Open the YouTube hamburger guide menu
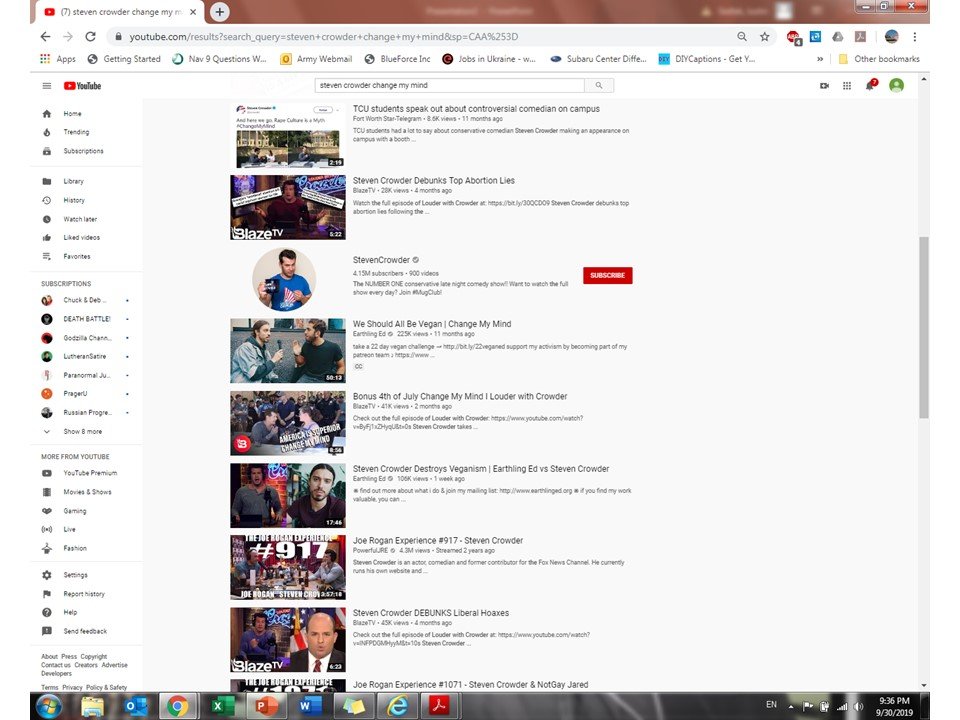The image size is (960, 720). click(x=47, y=86)
